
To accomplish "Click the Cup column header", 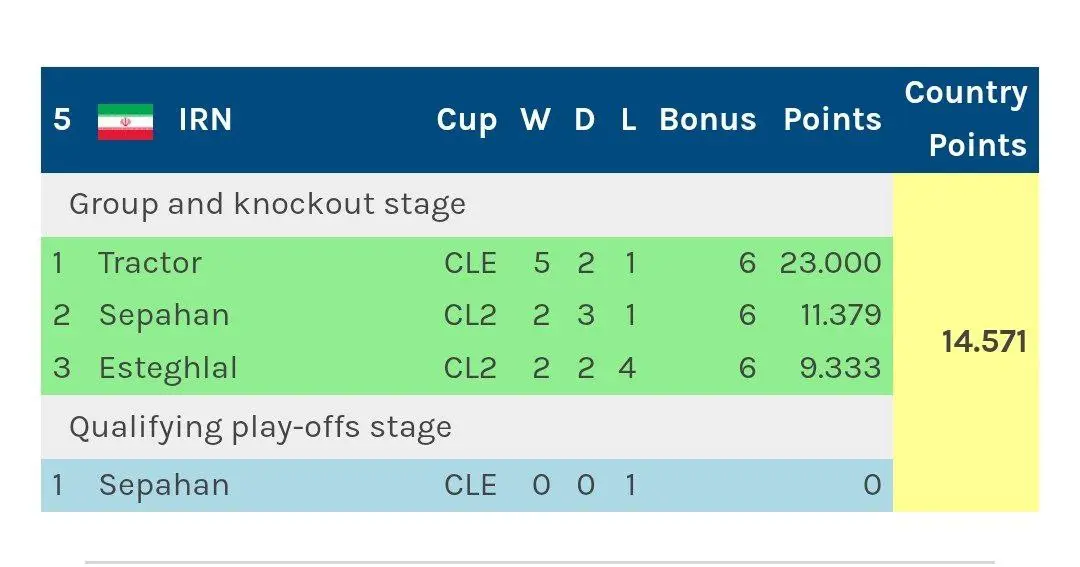I will (467, 120).
